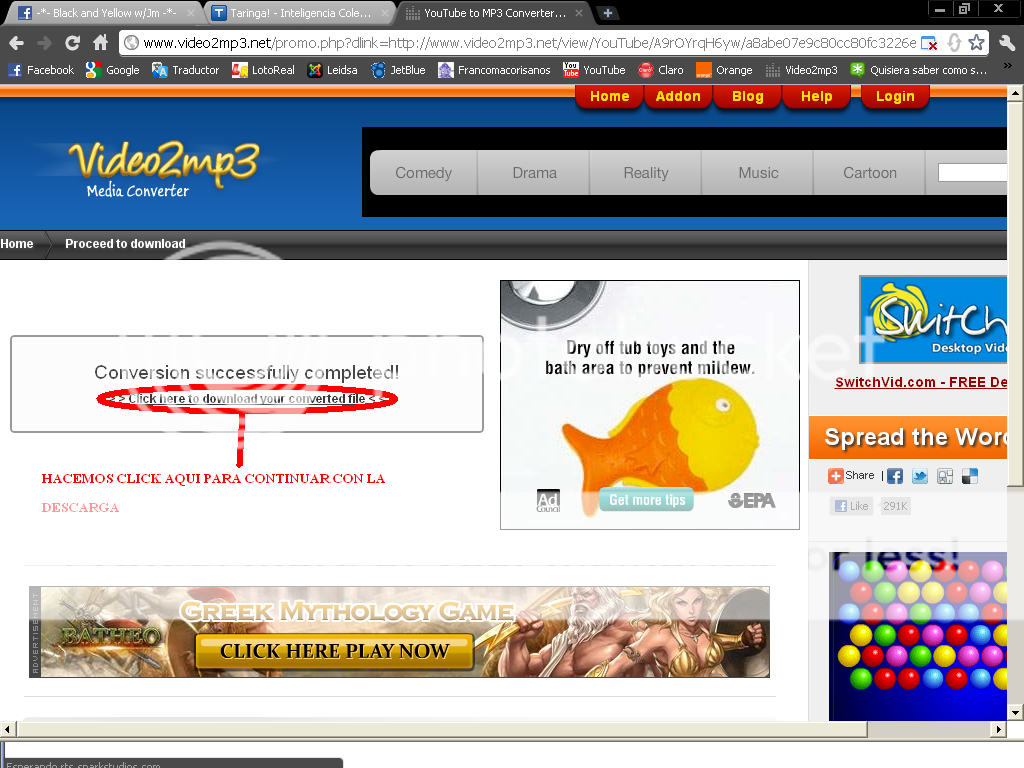Click the bubble shooter game ad thumbnail
This screenshot has width=1024, height=768.
coord(918,636)
